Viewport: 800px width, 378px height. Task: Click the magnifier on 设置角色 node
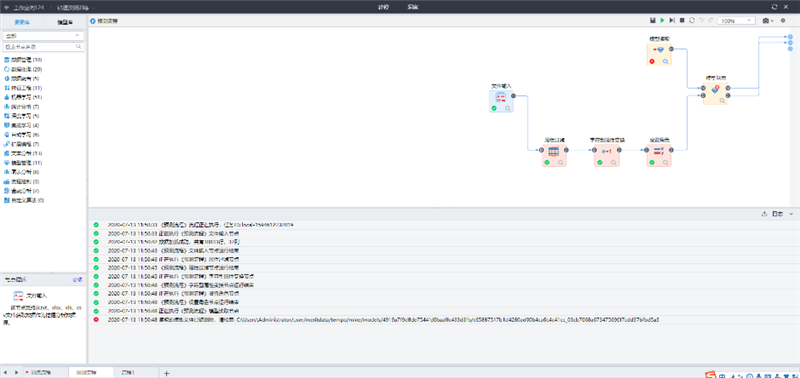click(665, 163)
